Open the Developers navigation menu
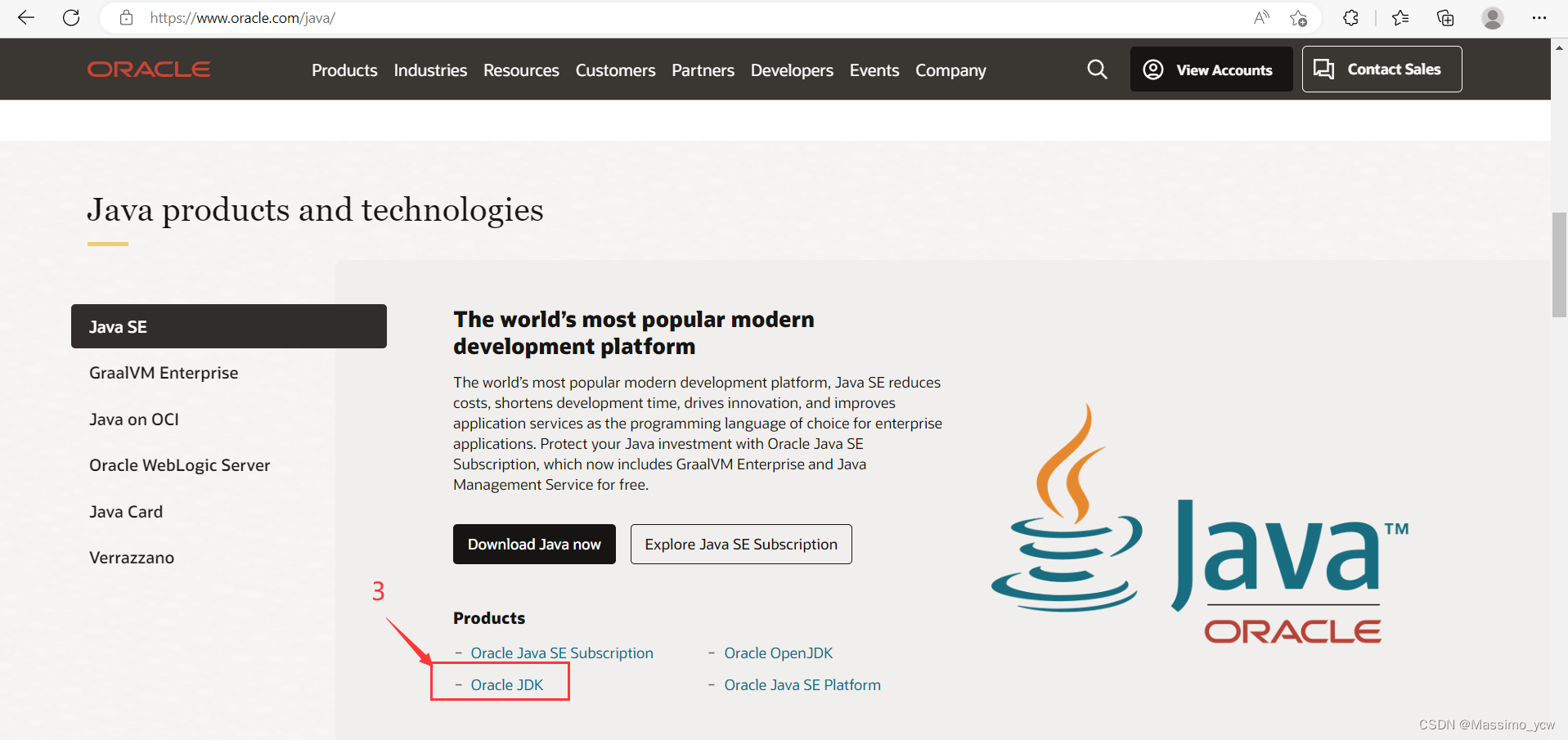 click(x=792, y=70)
